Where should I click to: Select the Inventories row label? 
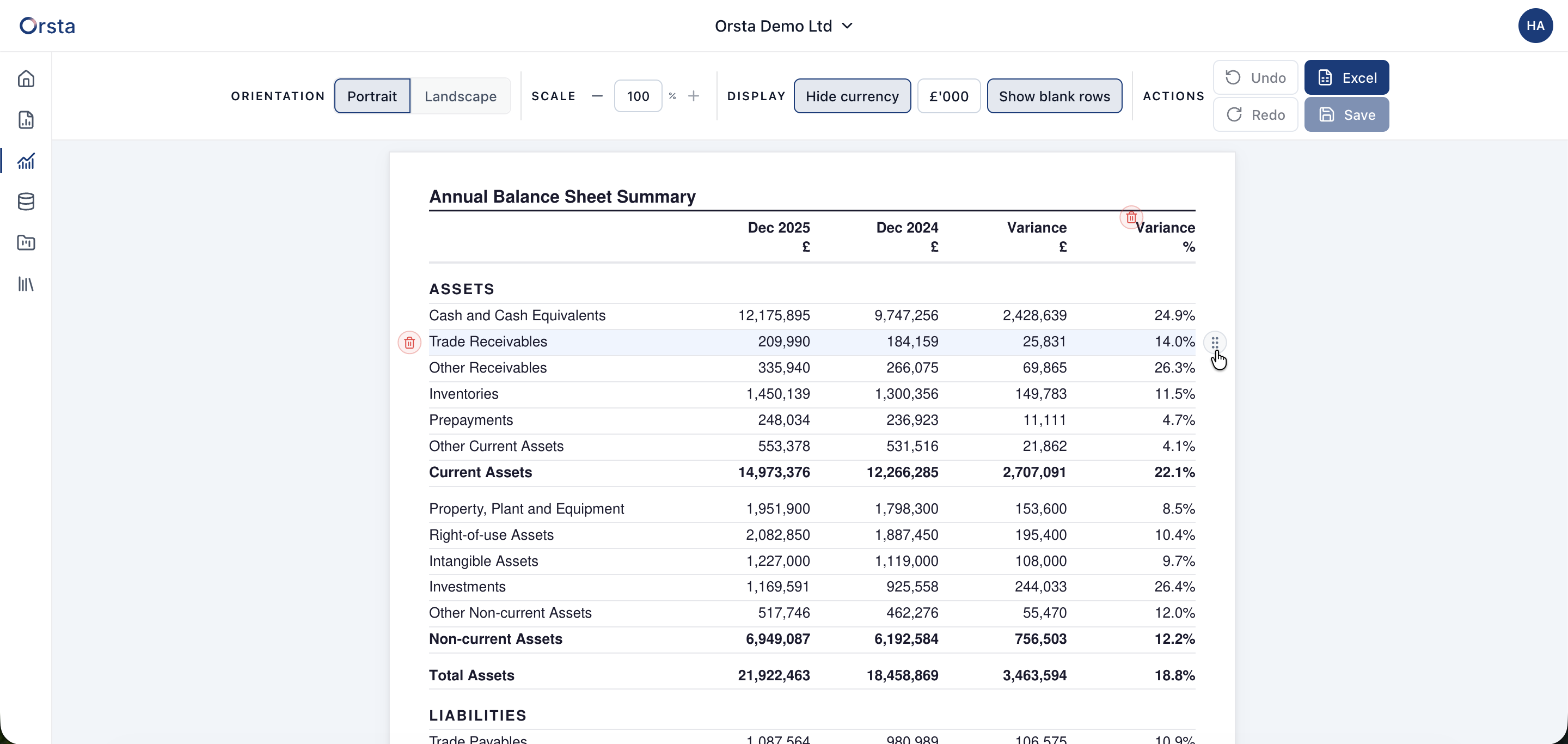[463, 394]
